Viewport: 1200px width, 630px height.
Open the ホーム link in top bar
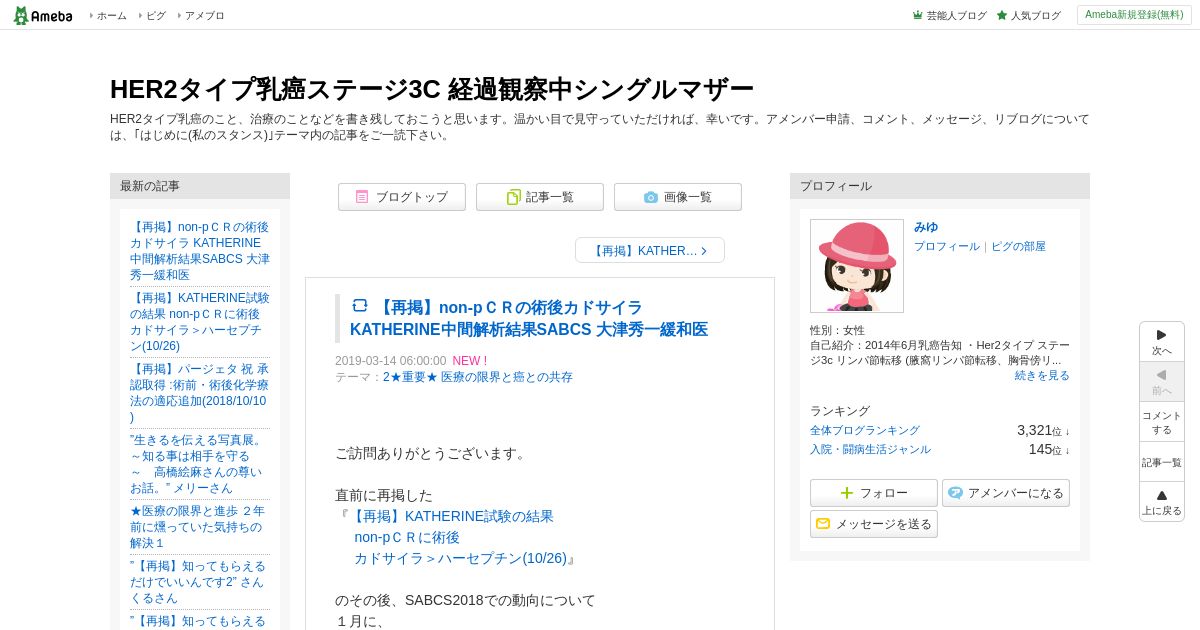tap(111, 16)
